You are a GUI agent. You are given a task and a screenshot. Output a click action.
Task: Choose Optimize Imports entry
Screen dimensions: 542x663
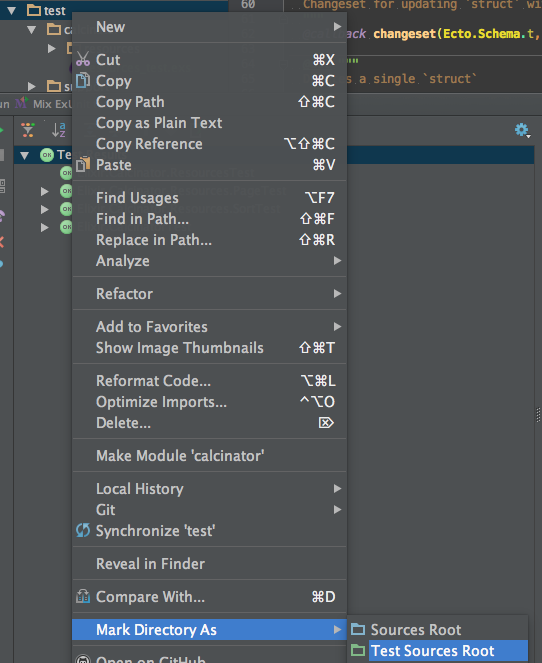click(209, 402)
